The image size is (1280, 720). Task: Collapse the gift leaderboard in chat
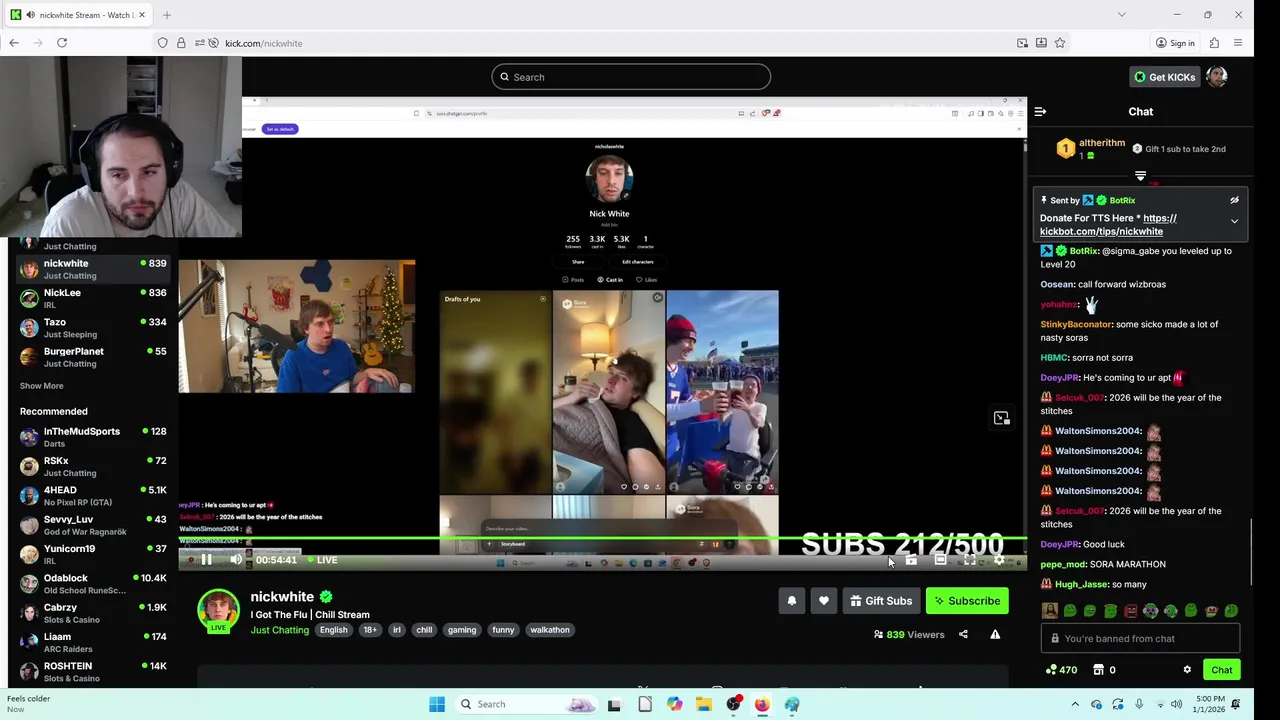pos(1140,176)
